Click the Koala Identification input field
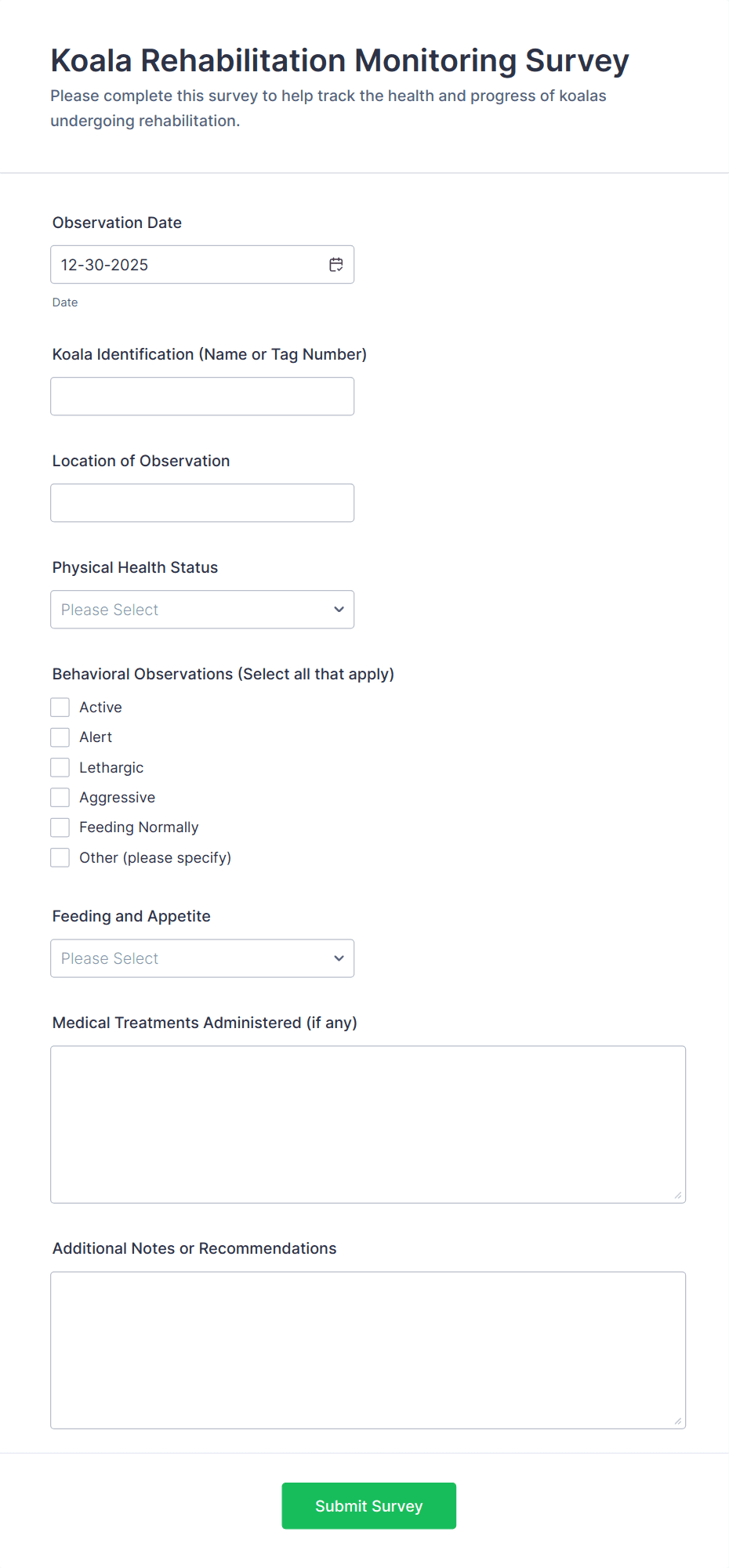This screenshot has width=729, height=1568. (x=202, y=396)
